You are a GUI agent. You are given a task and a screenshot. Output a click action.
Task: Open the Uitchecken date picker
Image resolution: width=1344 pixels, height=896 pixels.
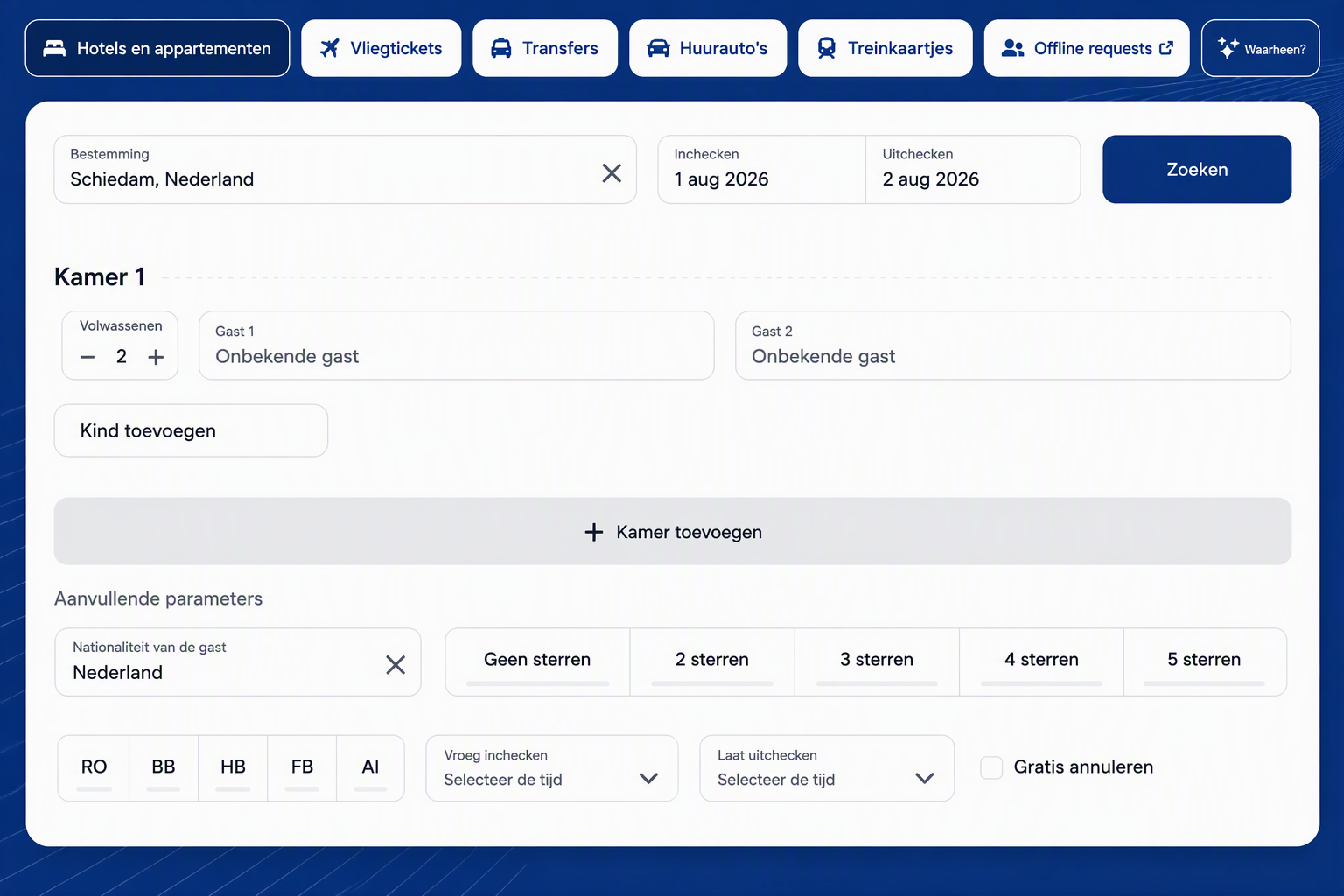973,169
